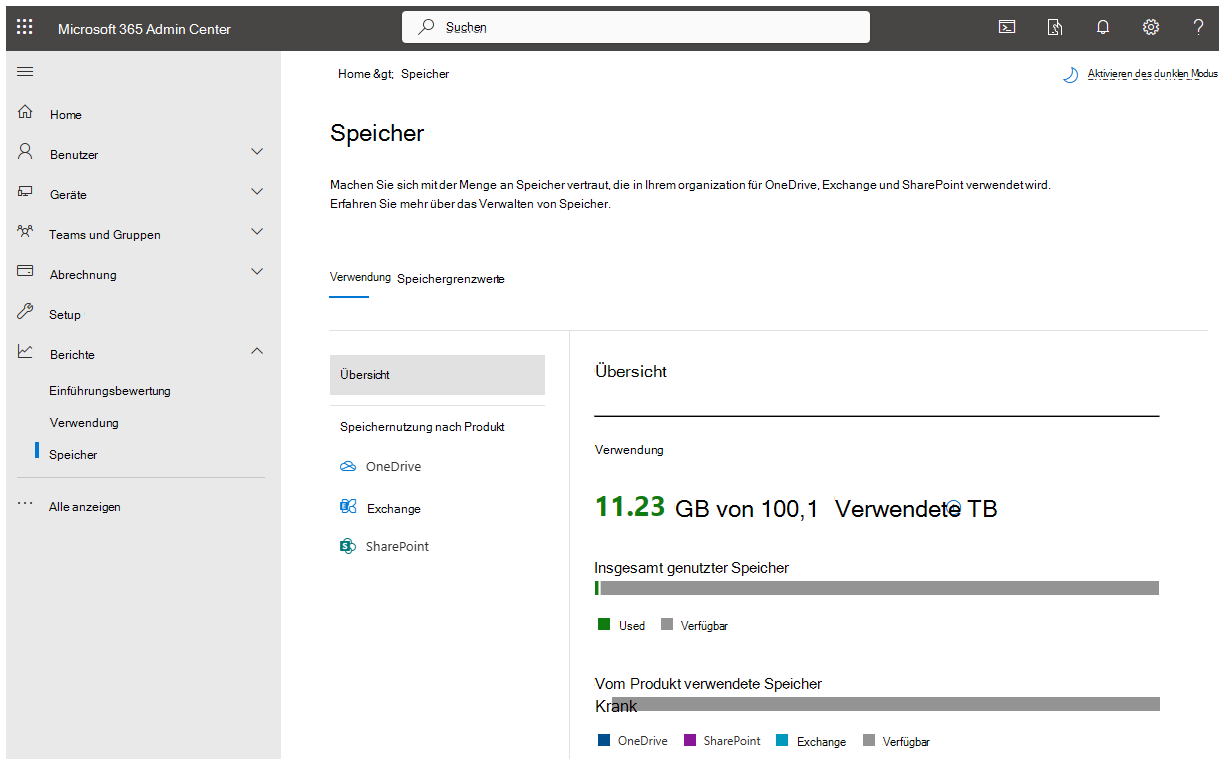1225x765 pixels.
Task: Expand the Geräte menu chevron
Action: coord(257,192)
